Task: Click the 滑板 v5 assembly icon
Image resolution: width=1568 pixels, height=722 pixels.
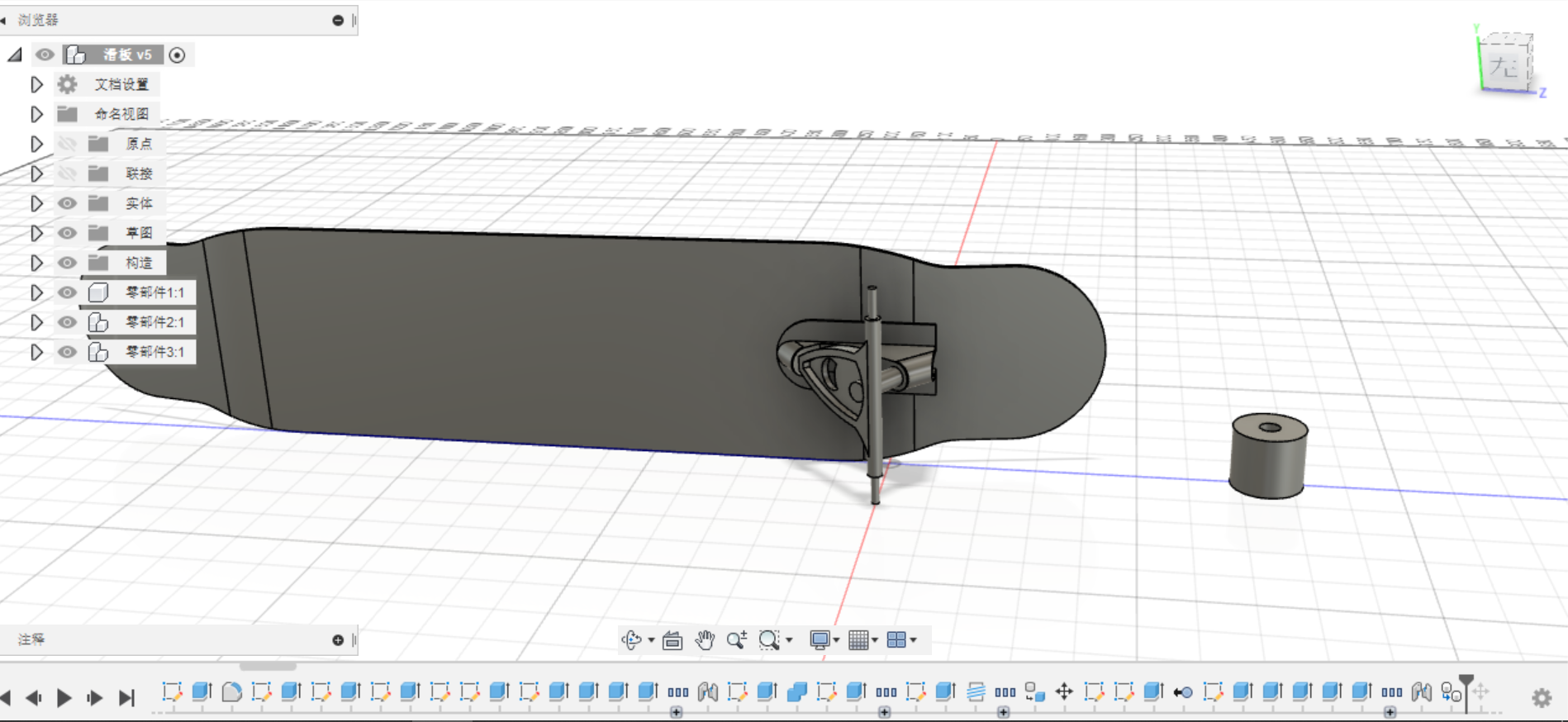Action: click(76, 55)
